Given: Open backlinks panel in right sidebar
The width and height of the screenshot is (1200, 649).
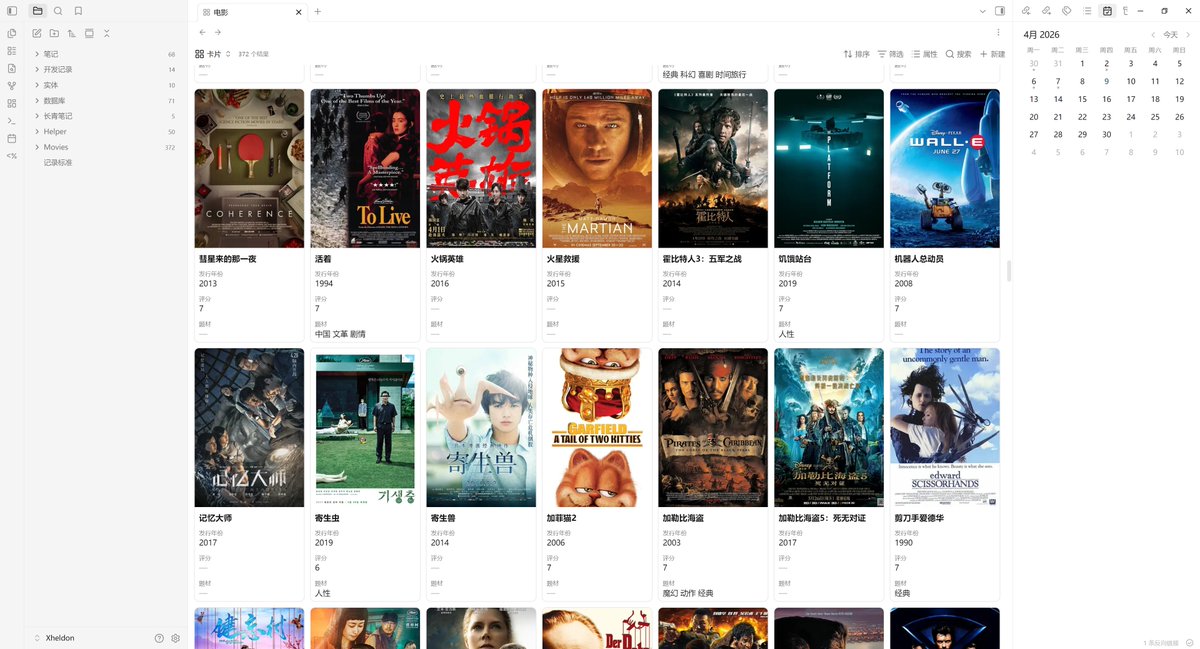Looking at the screenshot, I should (1026, 11).
